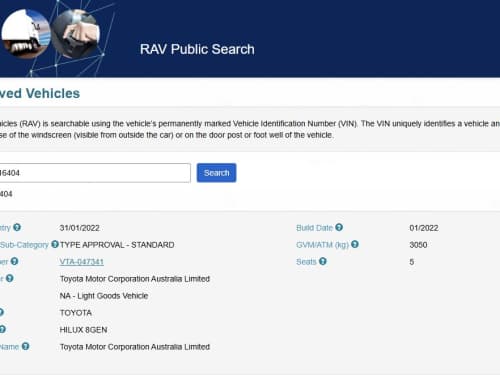Click the handshake circular header image
500x375 pixels.
pos(76,33)
